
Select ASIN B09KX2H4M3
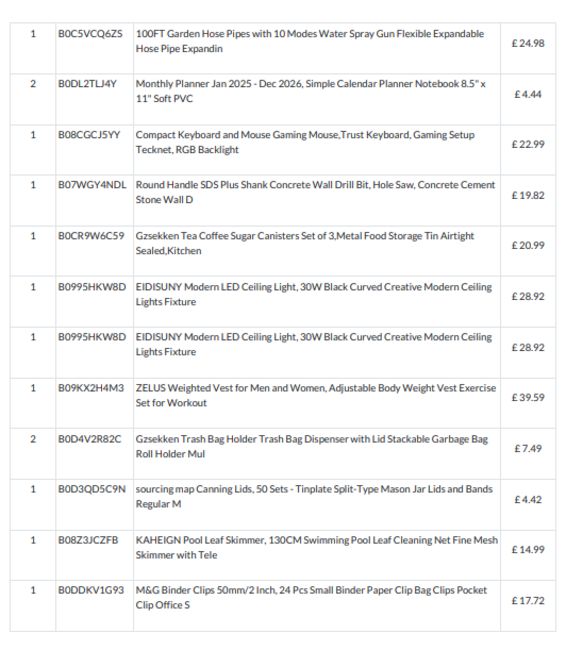click(x=91, y=388)
